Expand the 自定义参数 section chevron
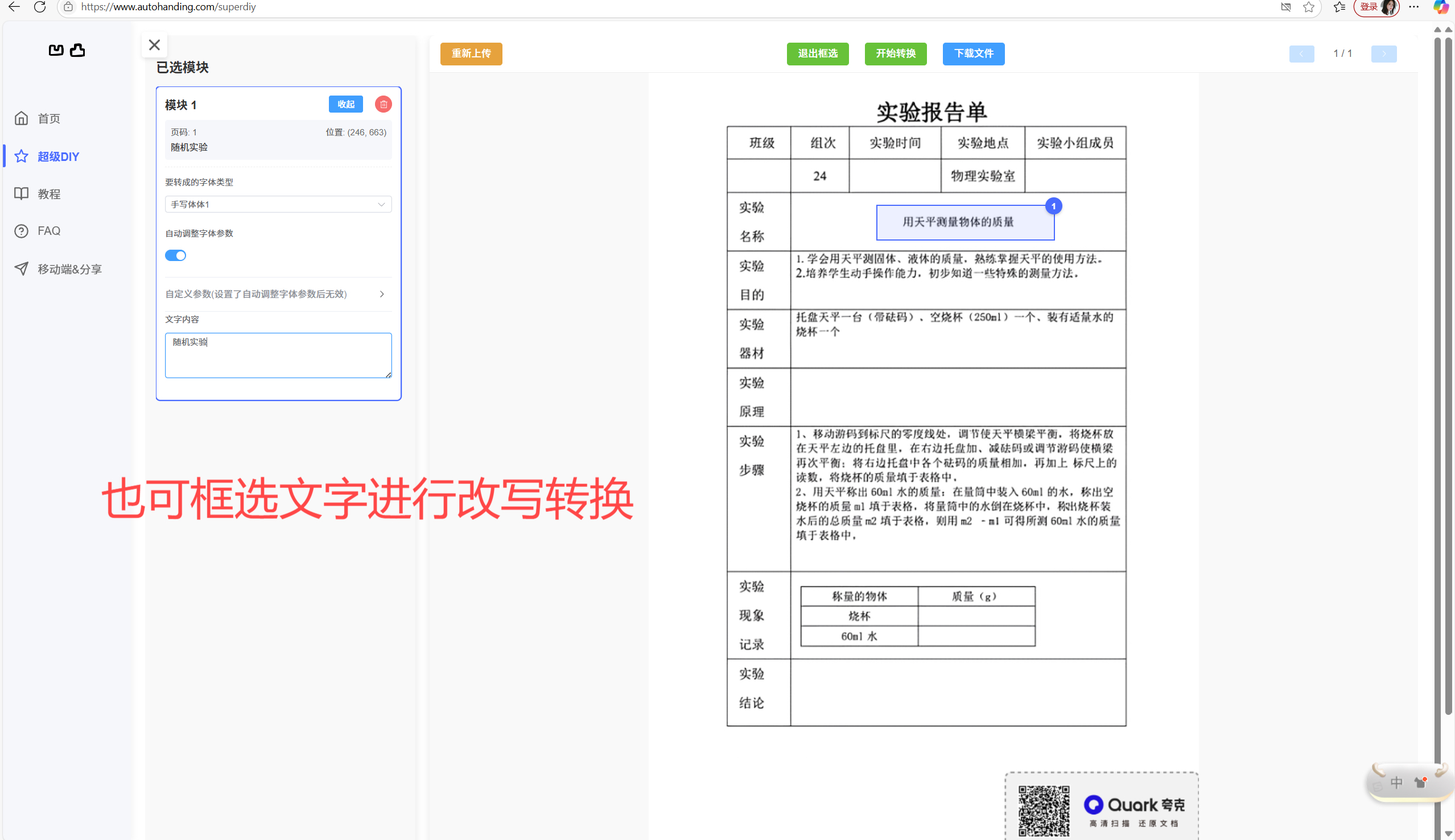Image resolution: width=1455 pixels, height=840 pixels. point(381,293)
